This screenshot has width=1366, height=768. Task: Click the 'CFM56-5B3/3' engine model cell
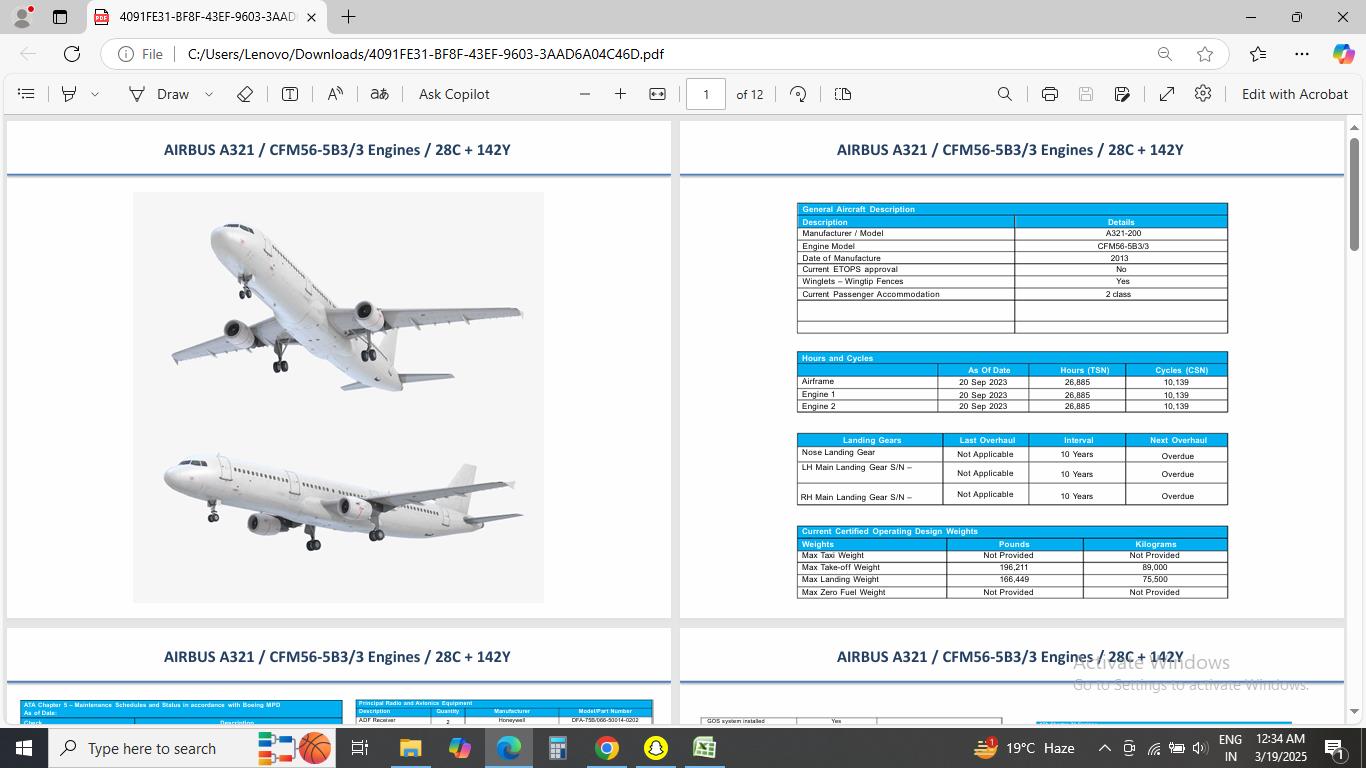[x=1122, y=246]
